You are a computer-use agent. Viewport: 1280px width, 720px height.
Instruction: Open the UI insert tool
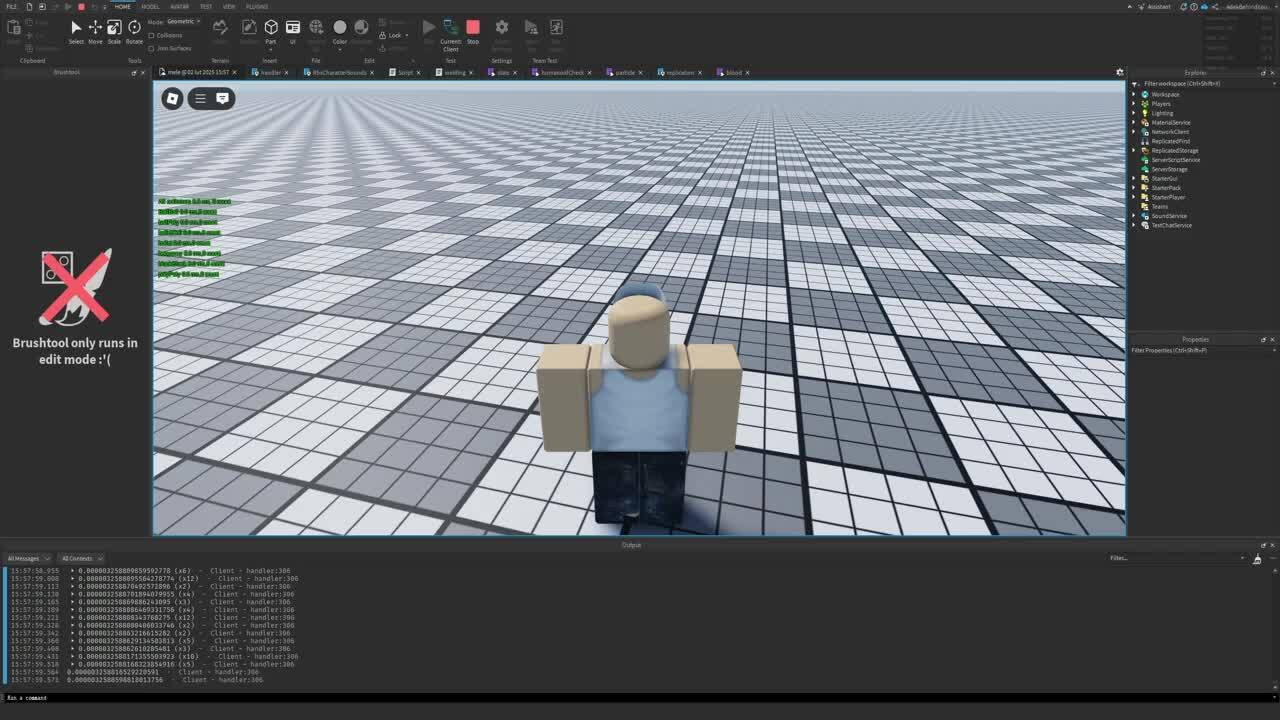pos(293,31)
